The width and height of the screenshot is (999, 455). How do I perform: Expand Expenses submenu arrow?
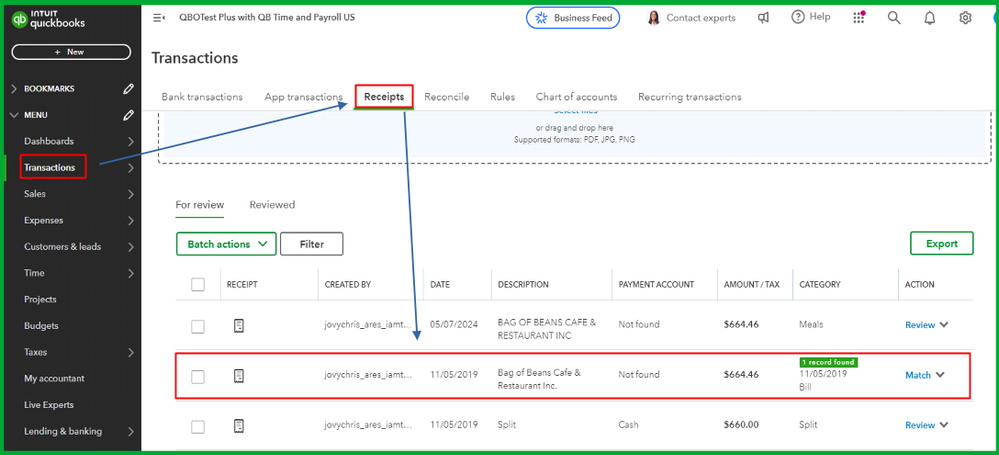(131, 220)
